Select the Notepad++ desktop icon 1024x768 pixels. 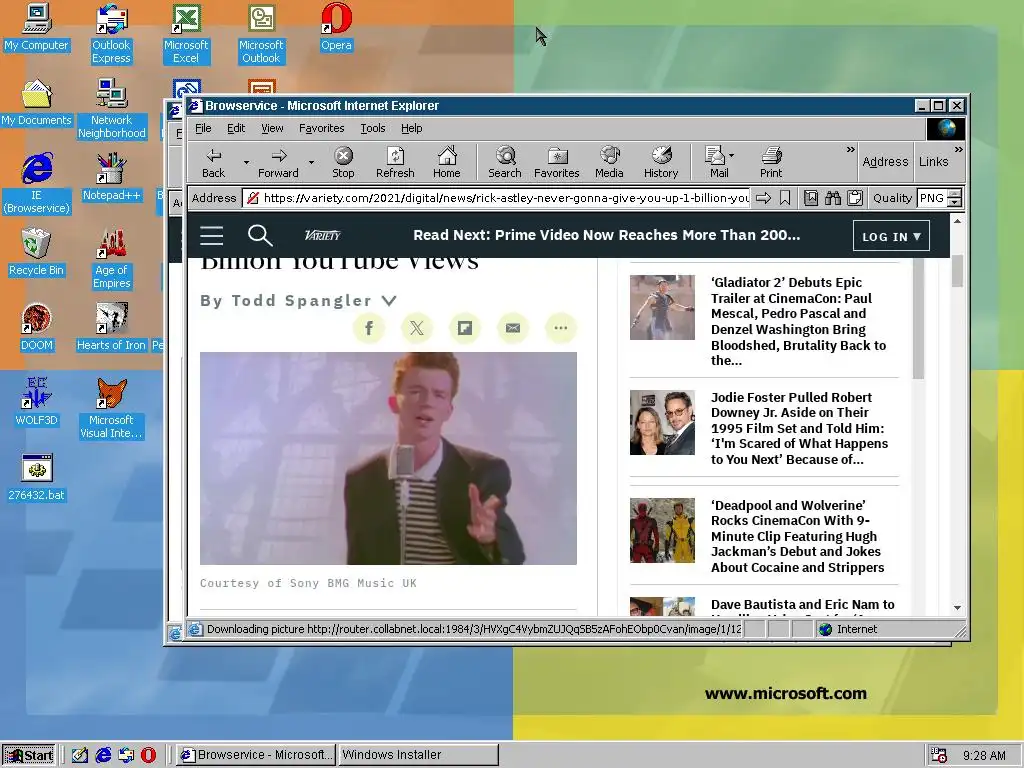111,177
